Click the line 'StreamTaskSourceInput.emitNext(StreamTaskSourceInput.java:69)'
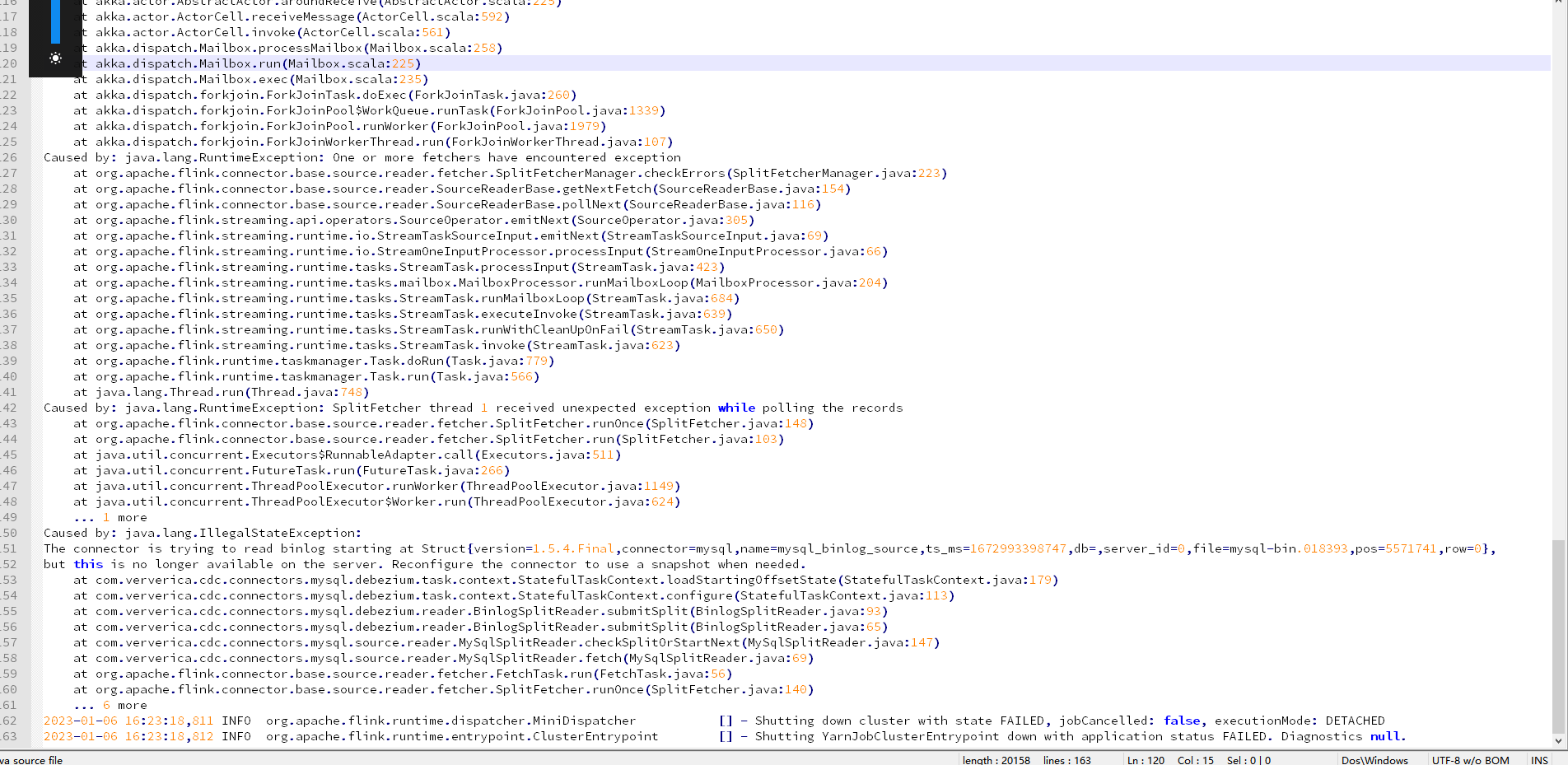Screen dimensions: 1568x765 click(450, 236)
